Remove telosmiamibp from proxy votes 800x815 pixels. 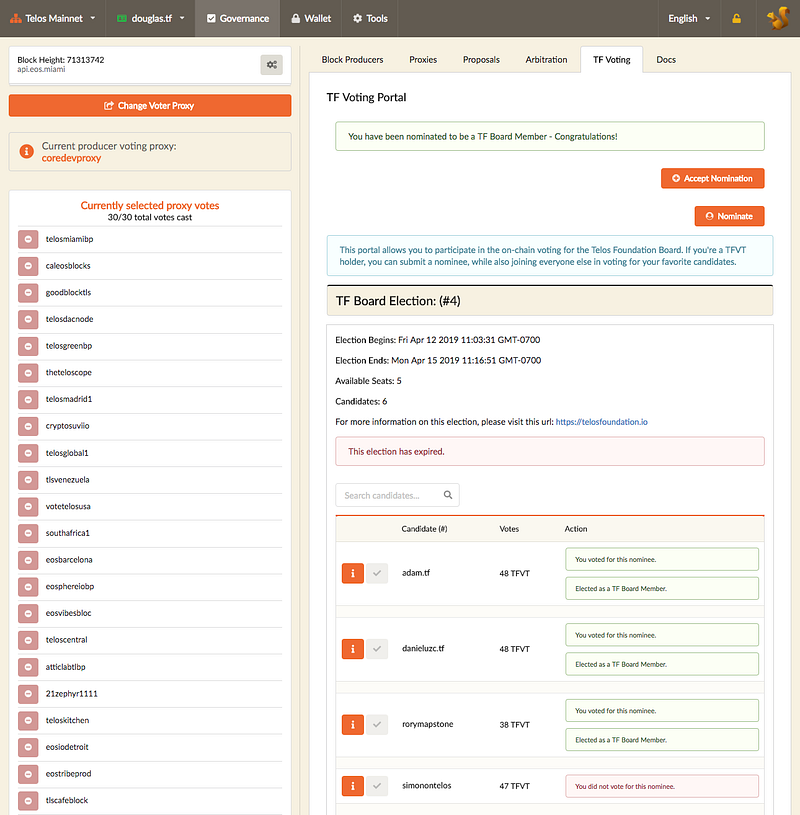tap(28, 240)
